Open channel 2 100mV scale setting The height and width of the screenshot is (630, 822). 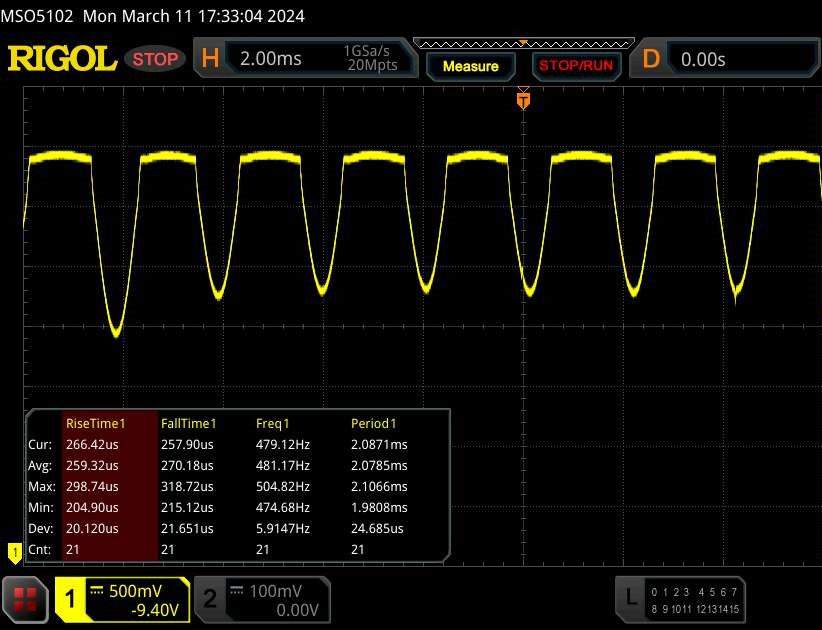pos(275,591)
